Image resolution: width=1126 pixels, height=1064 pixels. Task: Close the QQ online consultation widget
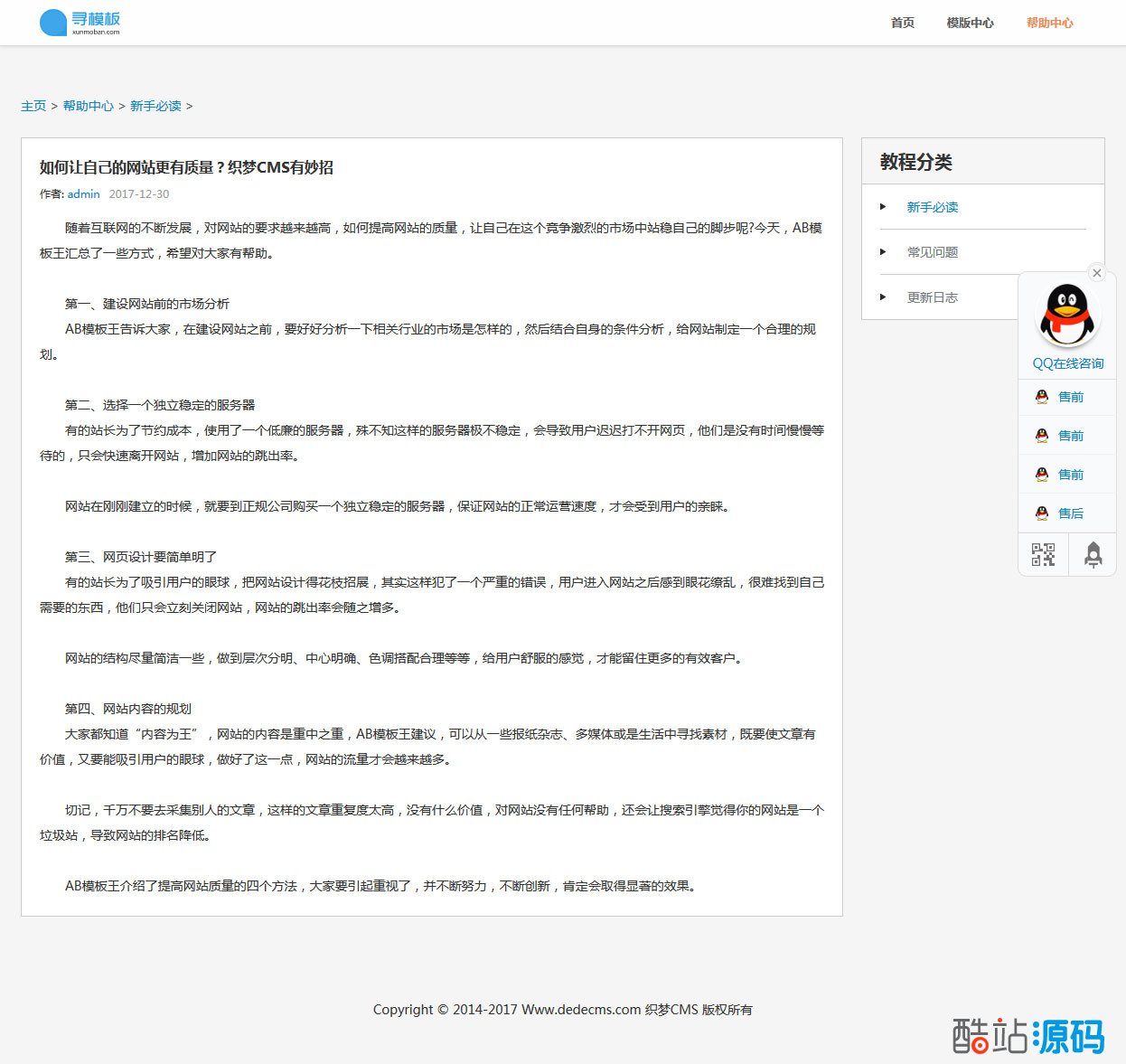point(1096,273)
